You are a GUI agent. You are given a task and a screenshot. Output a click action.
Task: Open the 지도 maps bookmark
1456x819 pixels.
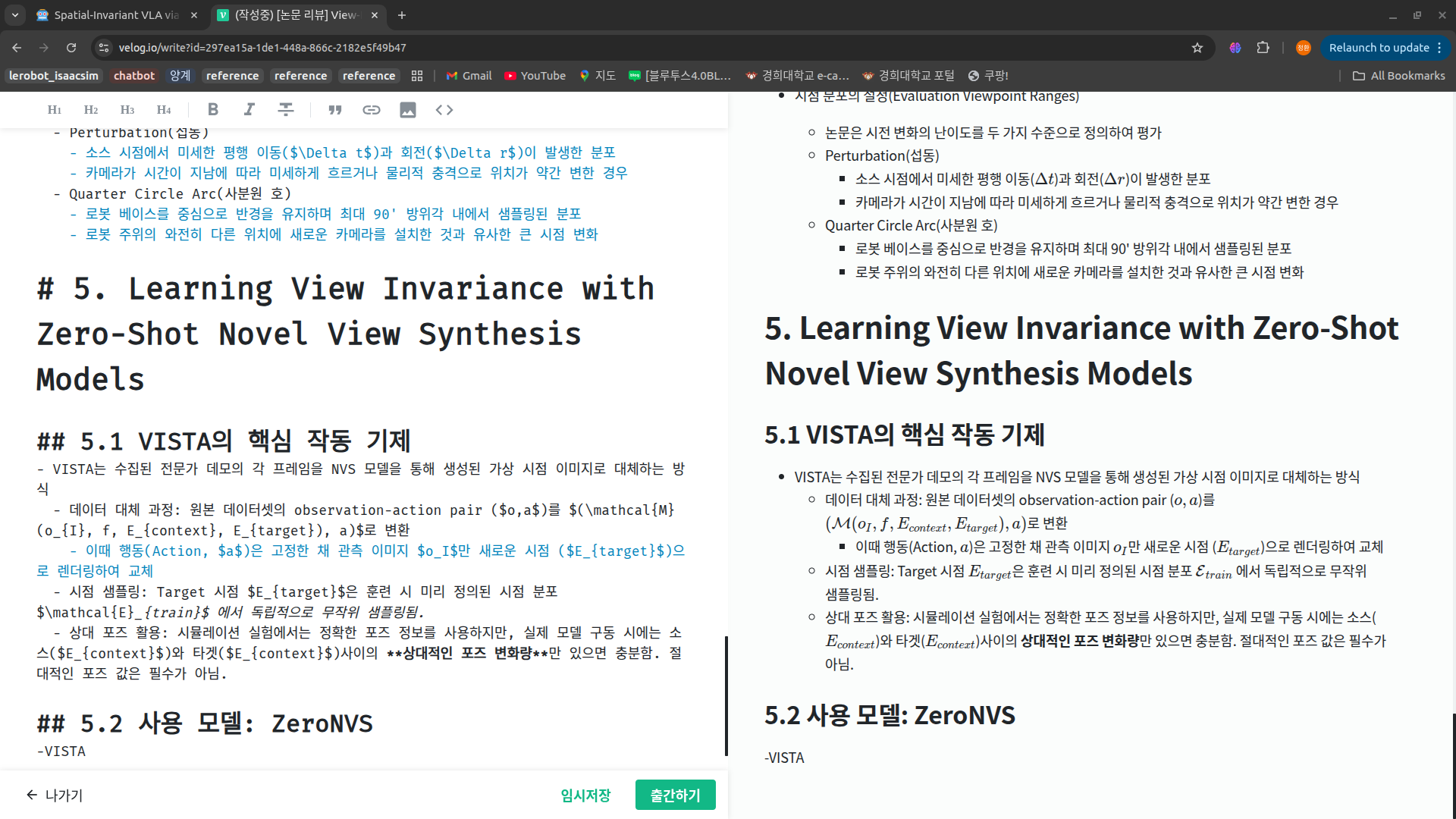tap(598, 76)
